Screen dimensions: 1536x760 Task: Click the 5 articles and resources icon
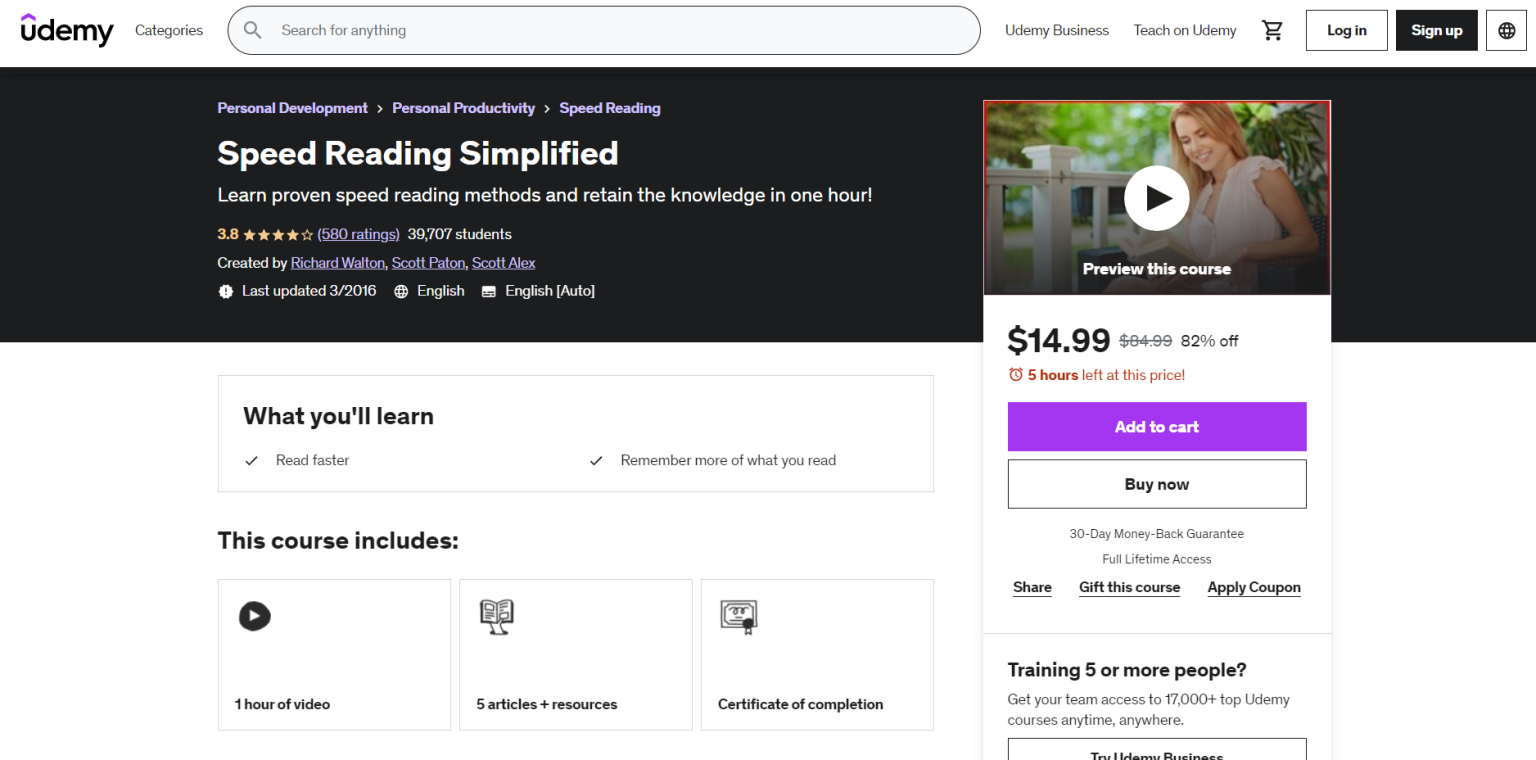pyautogui.click(x=497, y=616)
